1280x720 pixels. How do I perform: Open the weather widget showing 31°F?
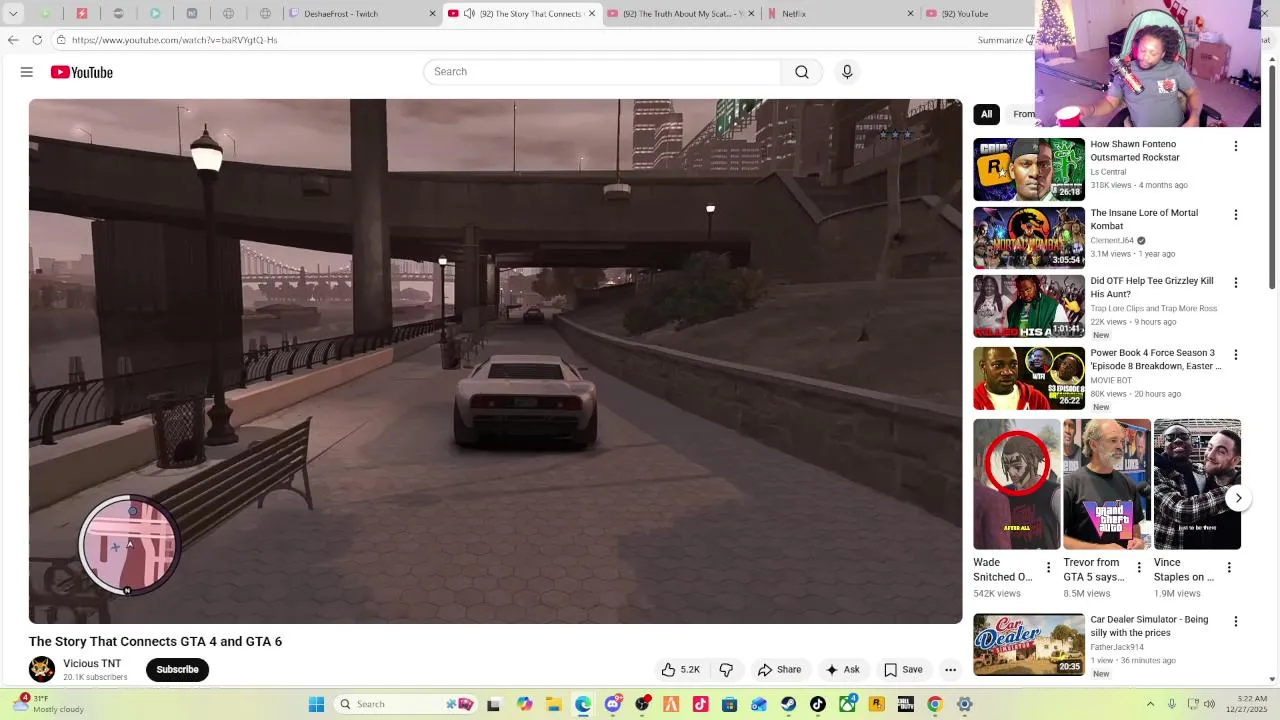point(48,704)
